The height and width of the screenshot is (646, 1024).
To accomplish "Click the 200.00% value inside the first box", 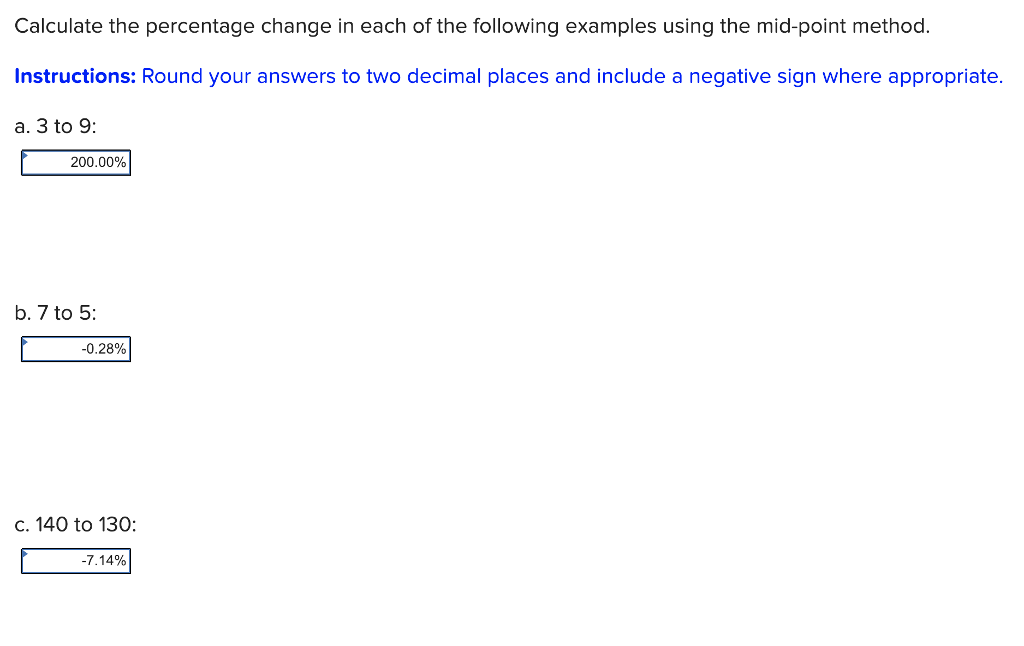I will pyautogui.click(x=98, y=162).
